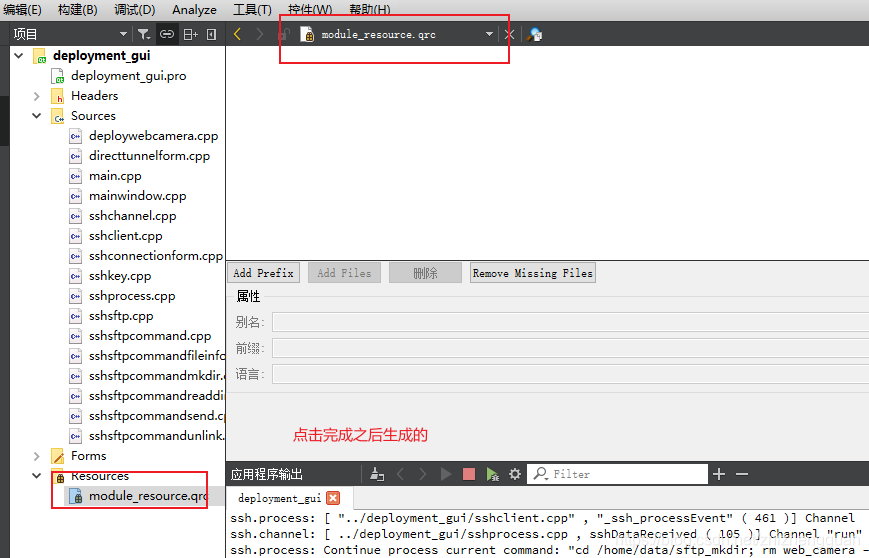Open the module_resource.qrc document dropdown
The width and height of the screenshot is (869, 558).
(489, 34)
